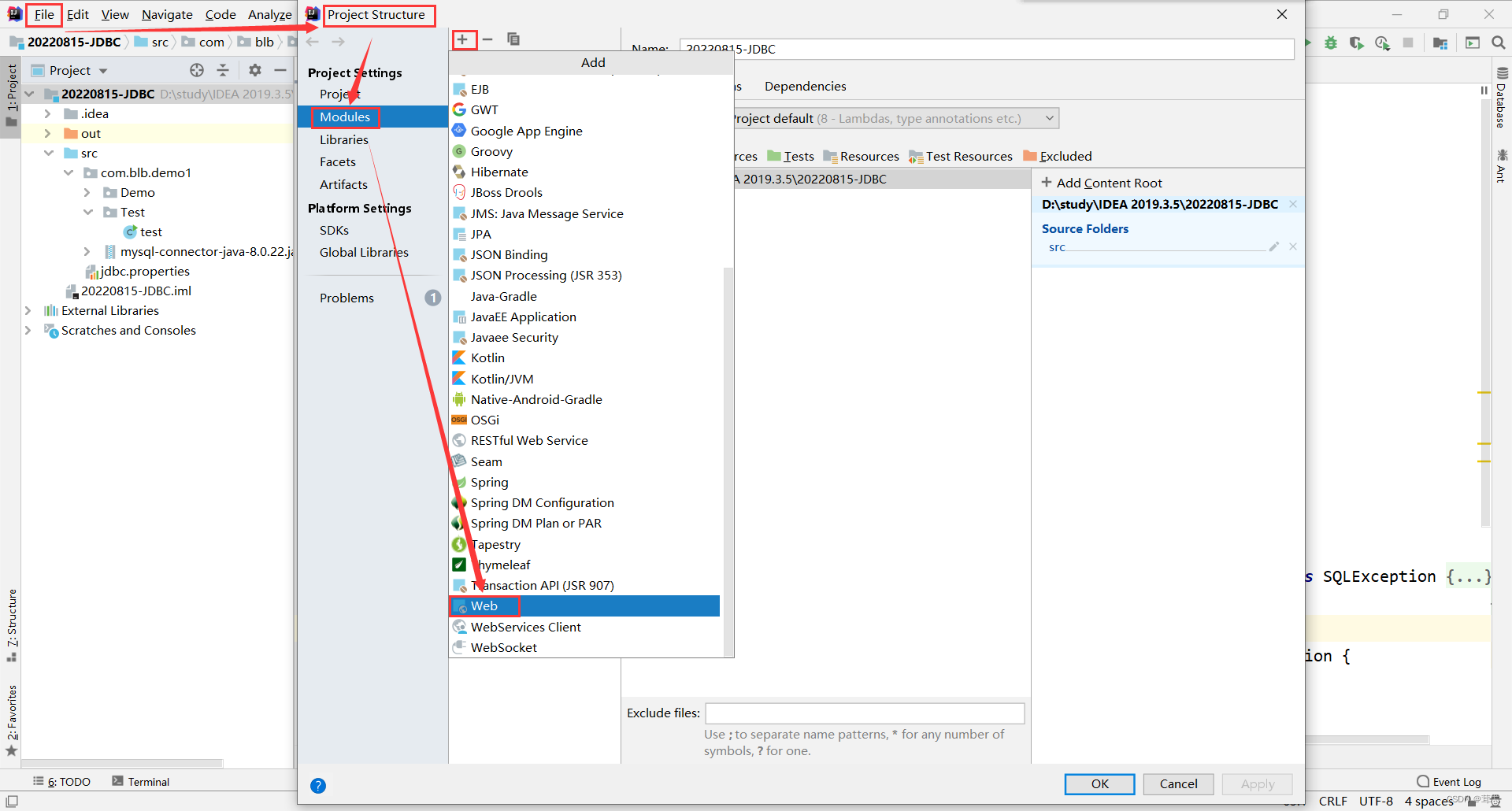Expand the Demo package
Image resolution: width=1512 pixels, height=811 pixels.
point(87,192)
